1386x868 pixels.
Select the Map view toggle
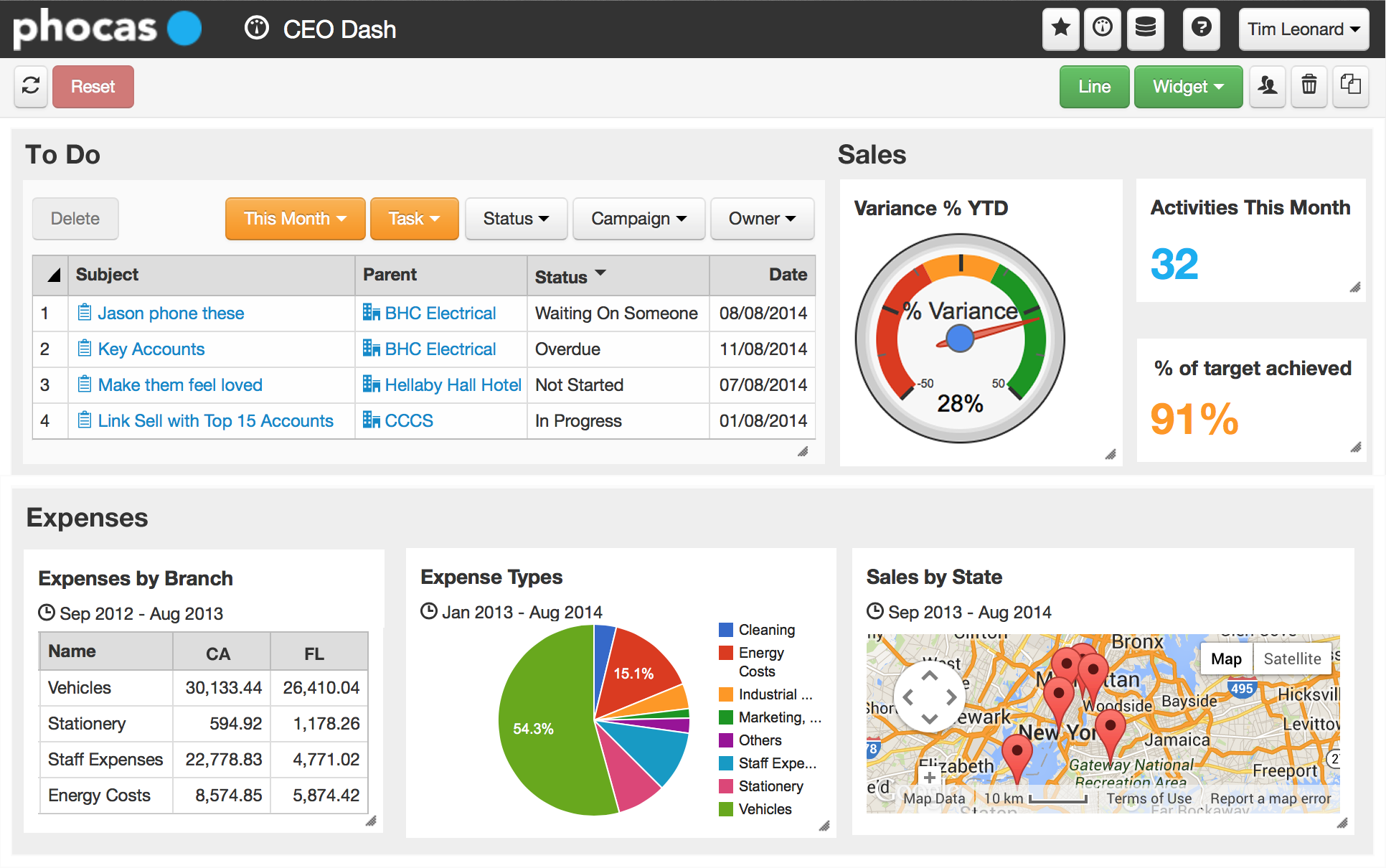(x=1226, y=659)
